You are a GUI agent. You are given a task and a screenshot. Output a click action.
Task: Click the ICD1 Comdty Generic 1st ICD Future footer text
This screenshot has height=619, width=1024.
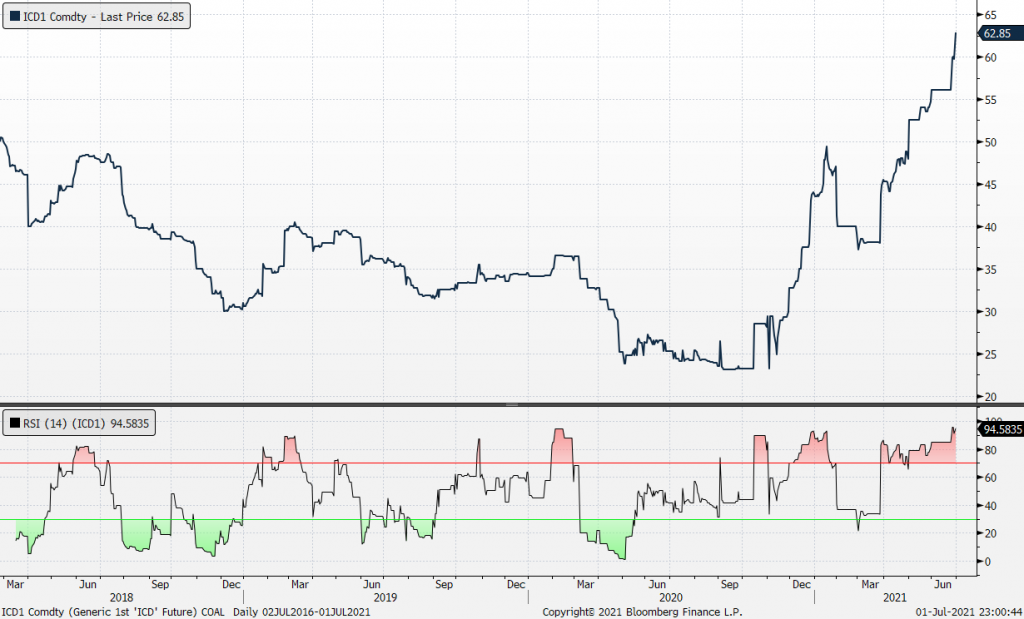(113, 612)
